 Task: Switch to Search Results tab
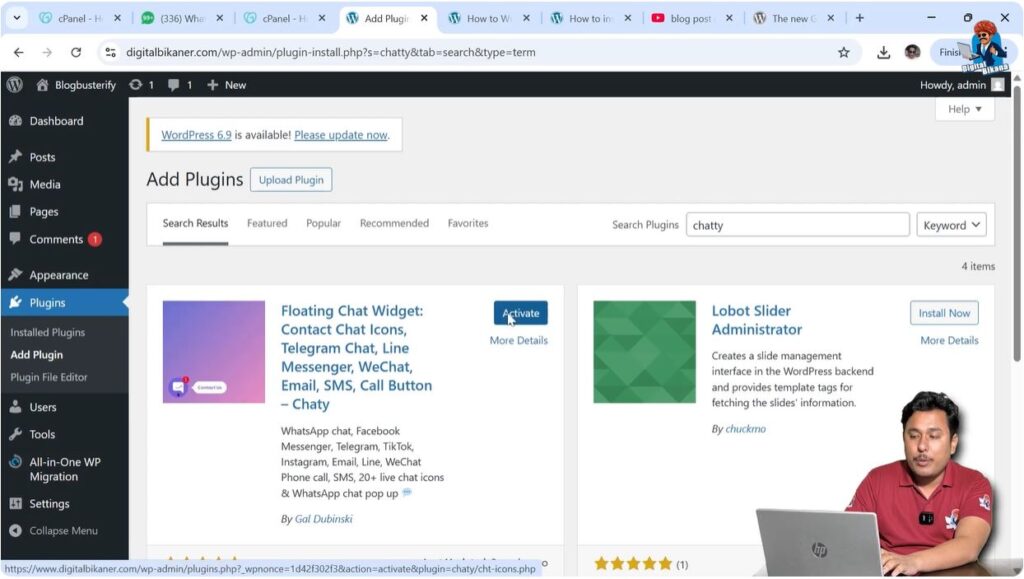[x=195, y=224]
